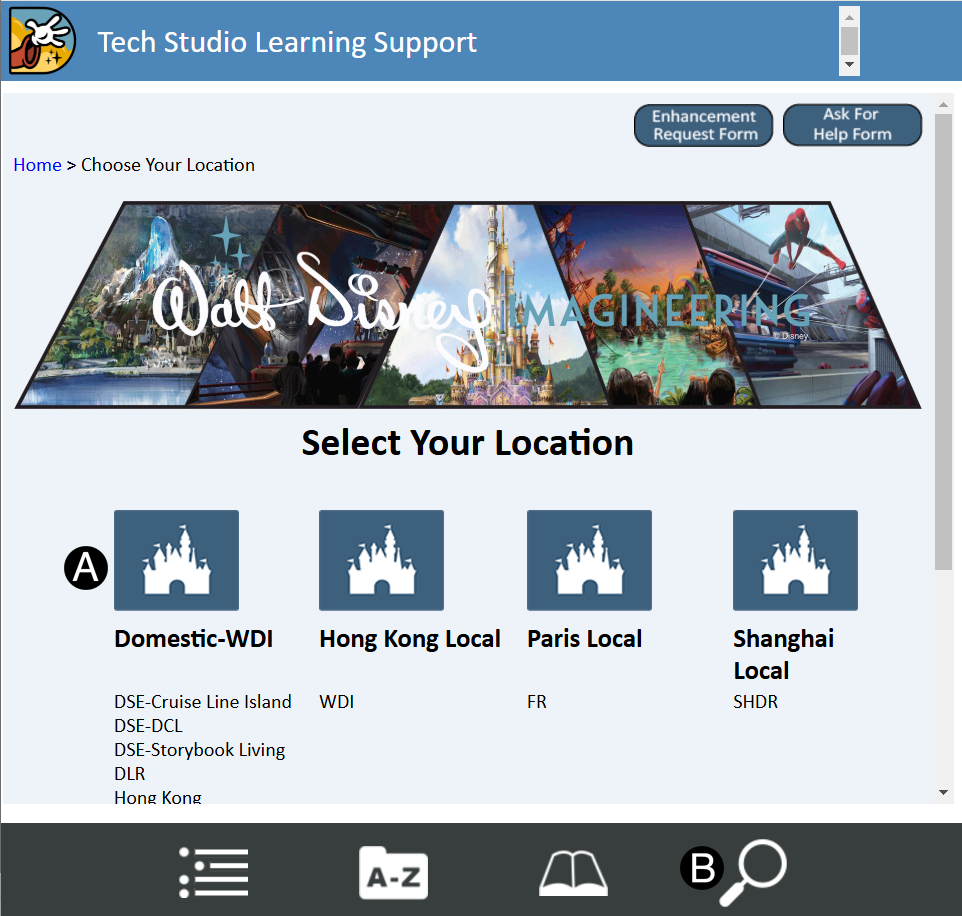The height and width of the screenshot is (916, 962).
Task: Open the Enhancement Request Form
Action: [x=704, y=126]
